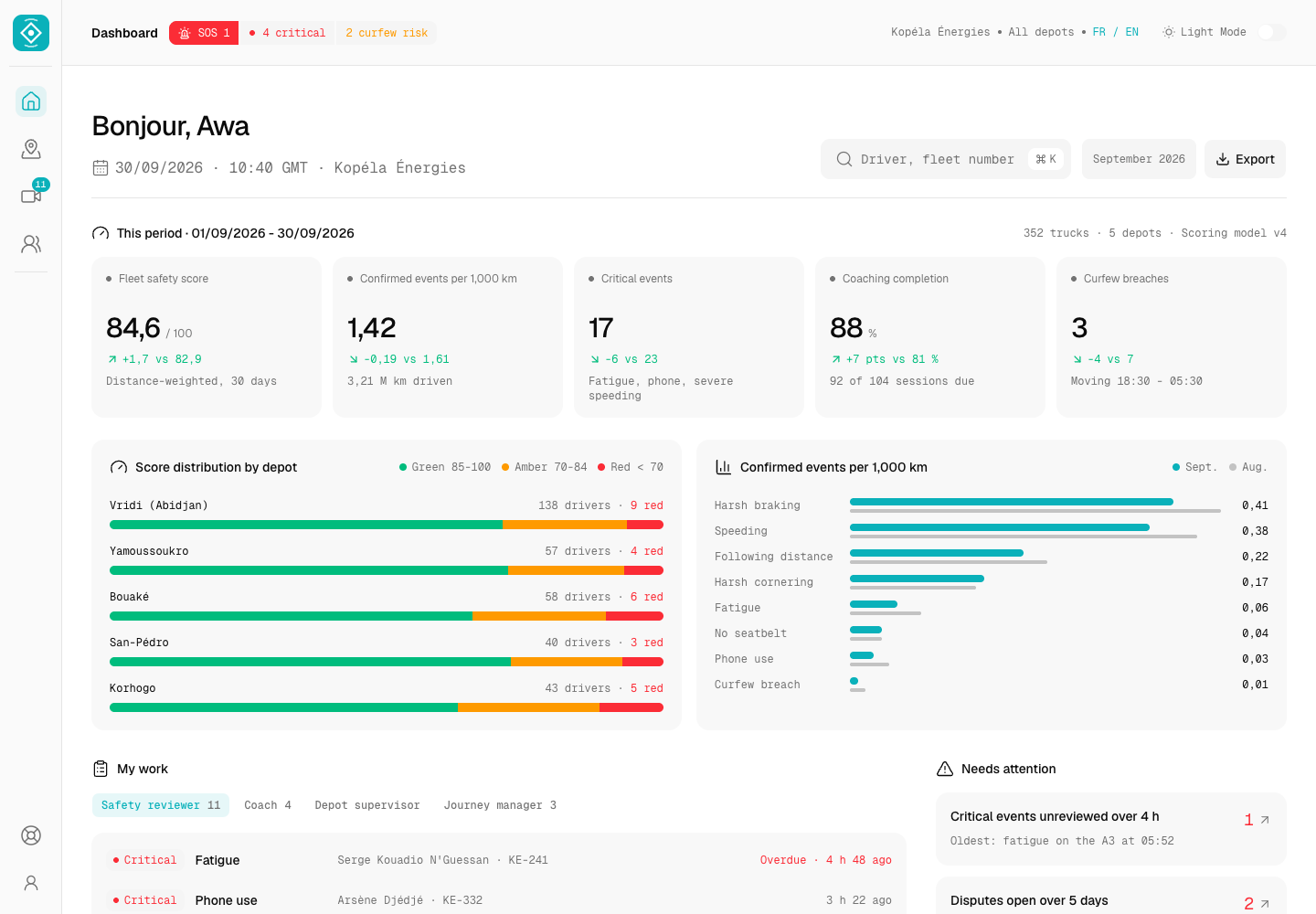Open arrow on Critical events unreviewed card
The image size is (1316, 914).
coord(1265,820)
